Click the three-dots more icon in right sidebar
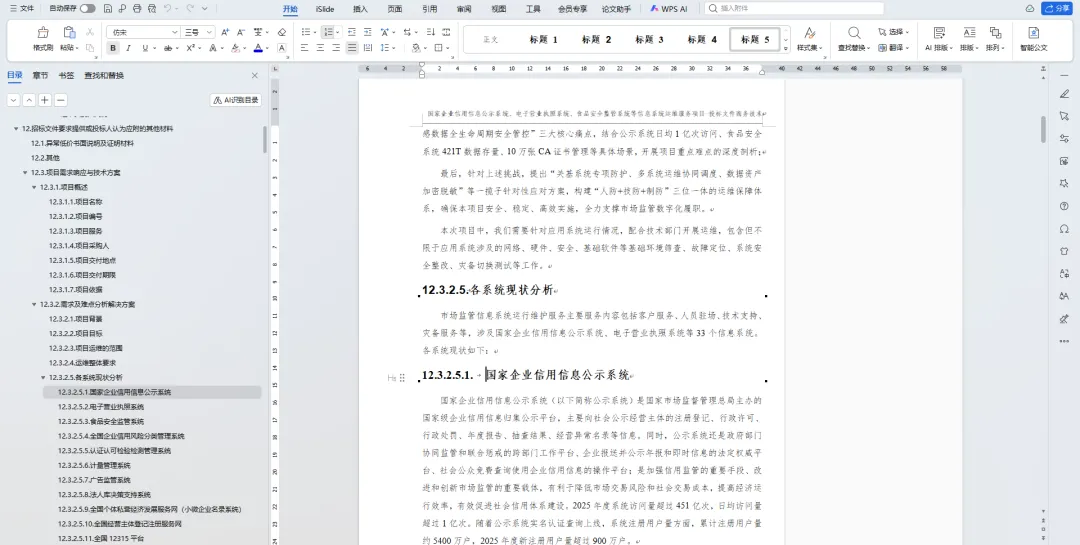The height and width of the screenshot is (545, 1080). (1064, 341)
